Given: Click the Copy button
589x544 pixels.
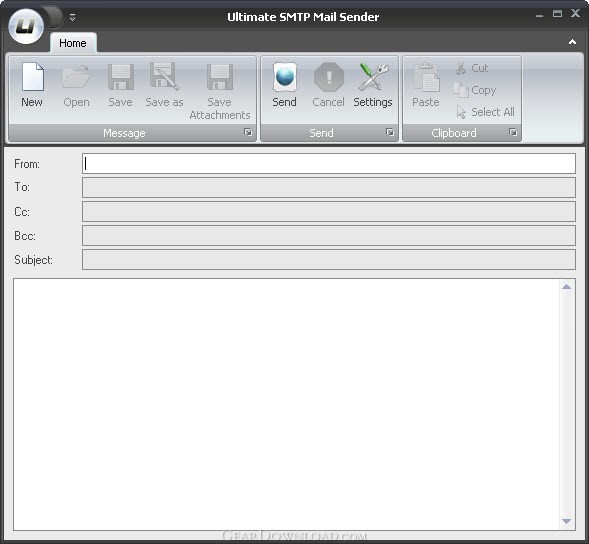Looking at the screenshot, I should tap(475, 90).
